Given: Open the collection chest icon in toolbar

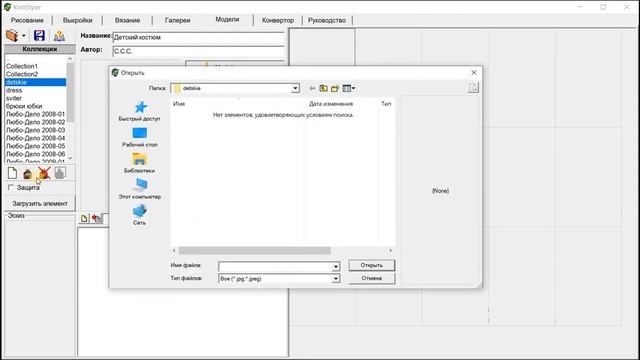Looking at the screenshot, I should pos(12,36).
